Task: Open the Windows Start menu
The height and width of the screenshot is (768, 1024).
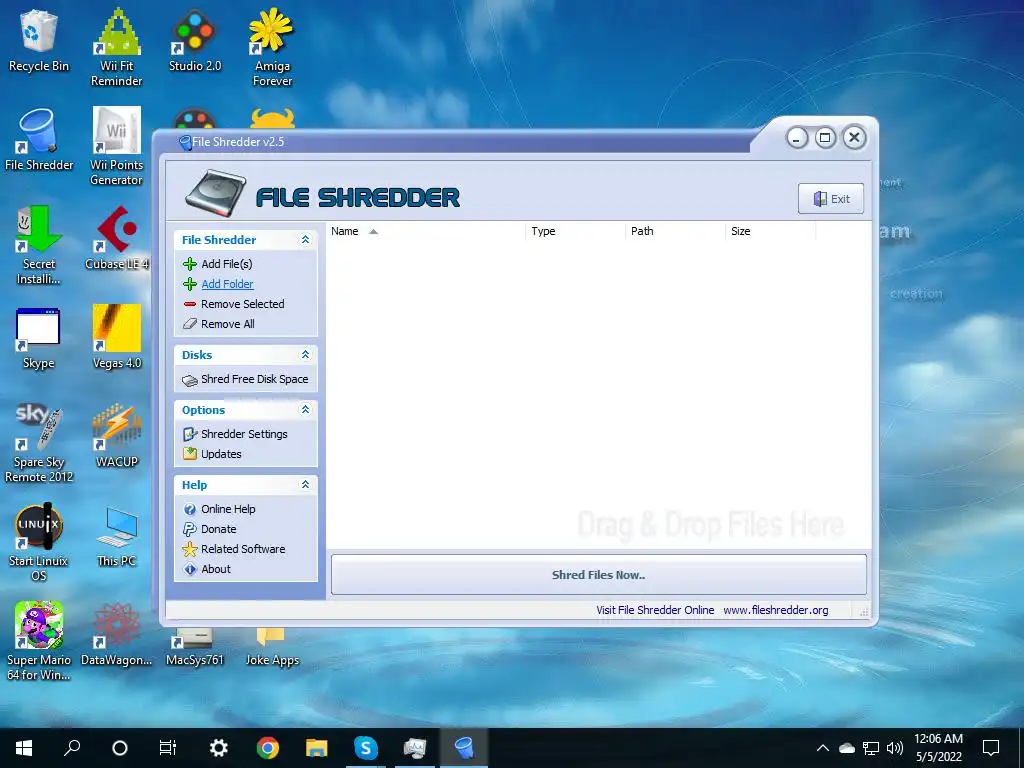Action: pyautogui.click(x=24, y=748)
